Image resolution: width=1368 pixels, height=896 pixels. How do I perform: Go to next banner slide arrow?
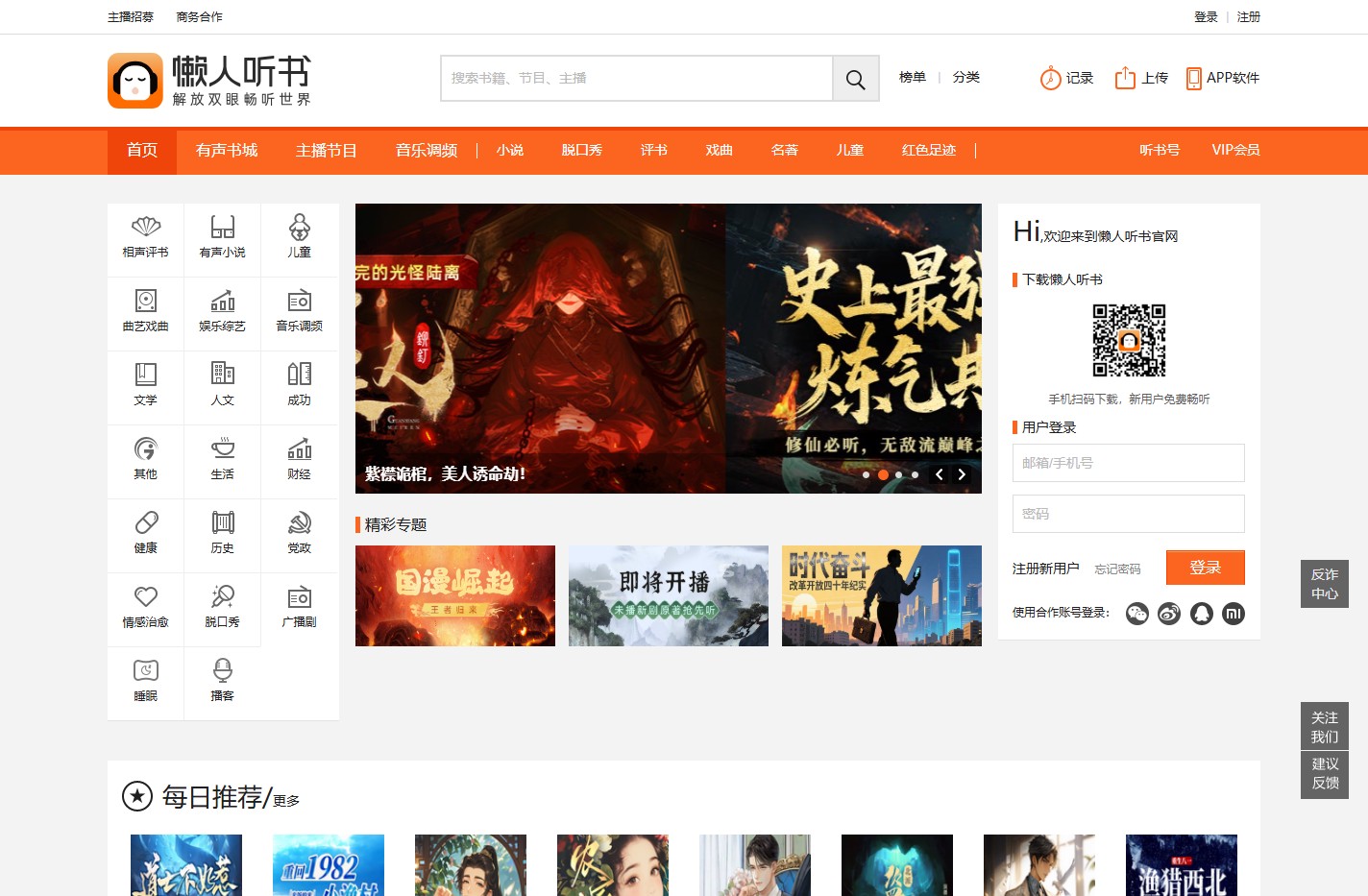962,474
